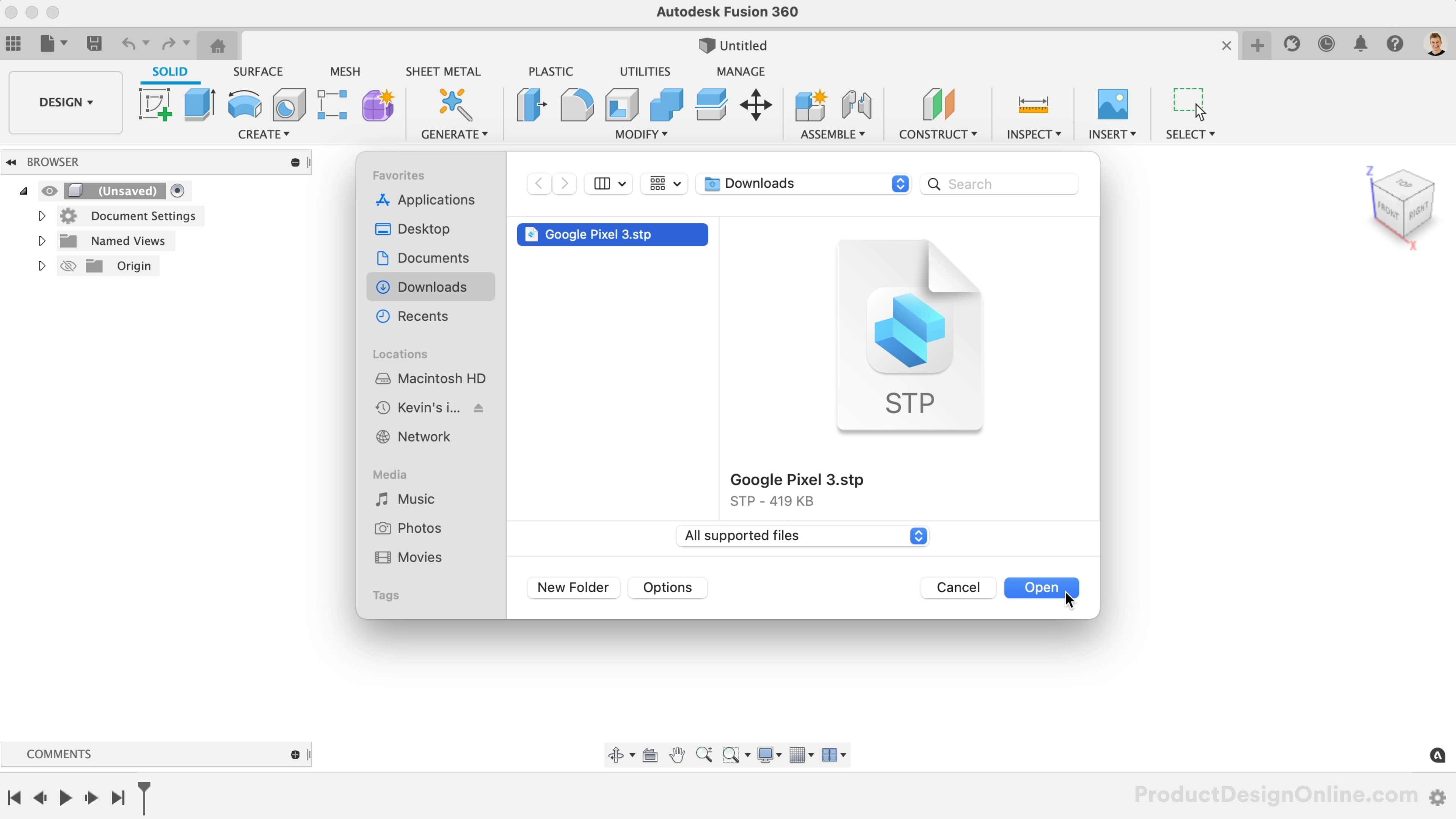Switch to the SHEET METAL tab
The image size is (1456, 819).
[x=442, y=72]
